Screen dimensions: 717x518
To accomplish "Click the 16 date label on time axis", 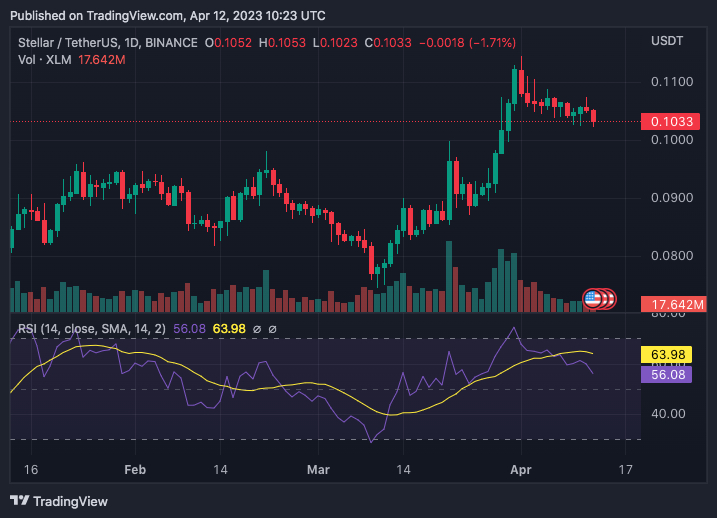I will click(31, 470).
